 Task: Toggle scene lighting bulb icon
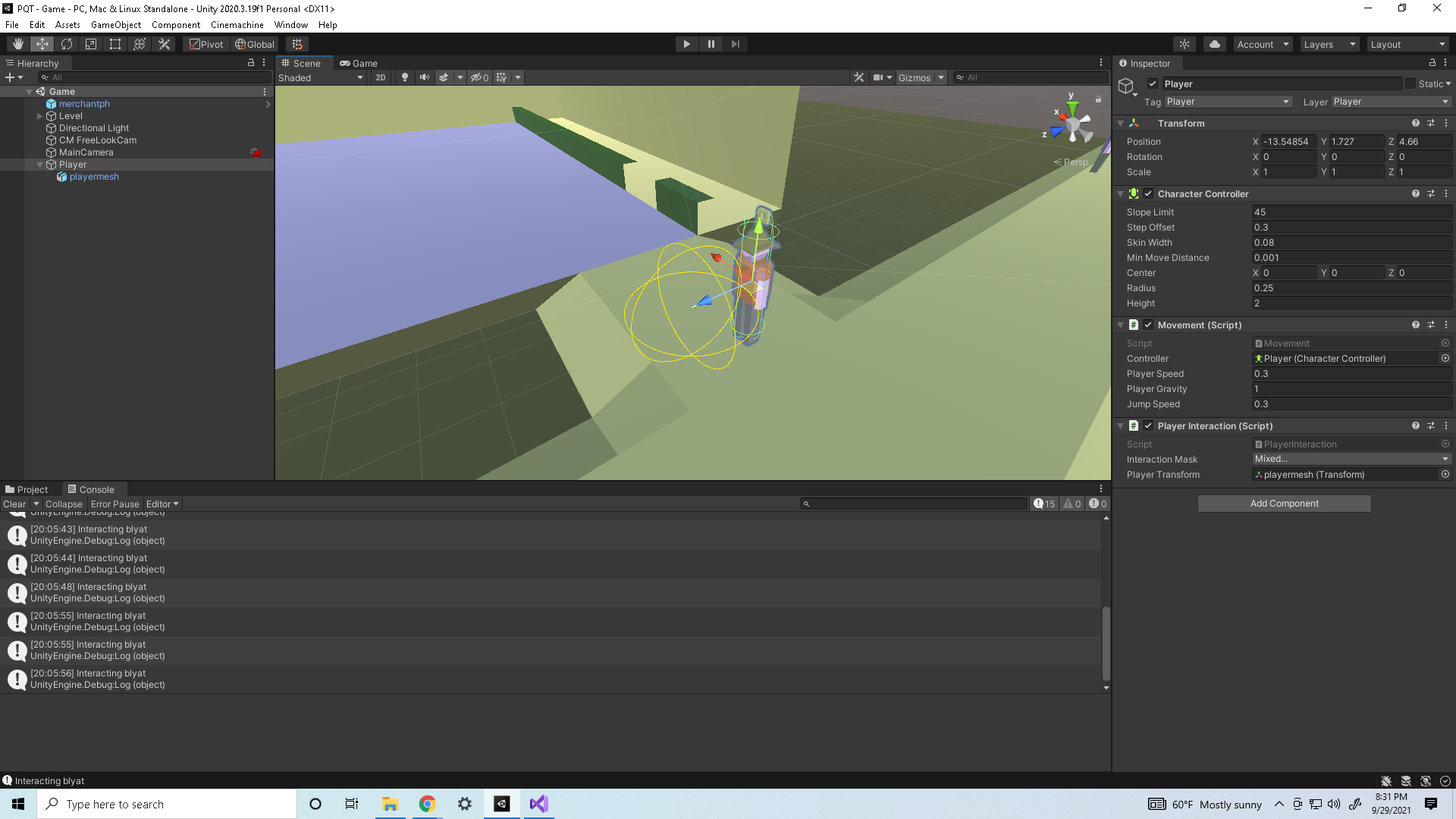[x=405, y=77]
